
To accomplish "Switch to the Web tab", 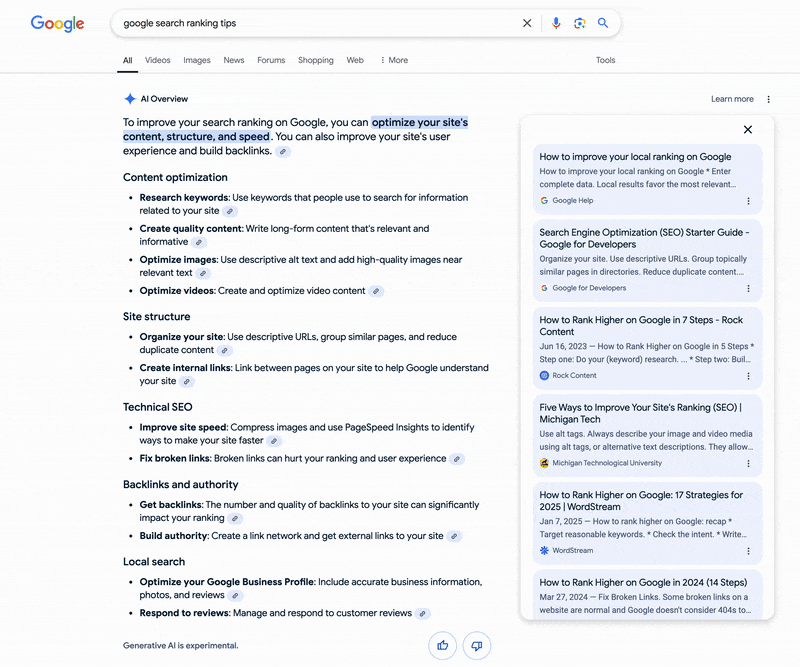I will click(355, 60).
